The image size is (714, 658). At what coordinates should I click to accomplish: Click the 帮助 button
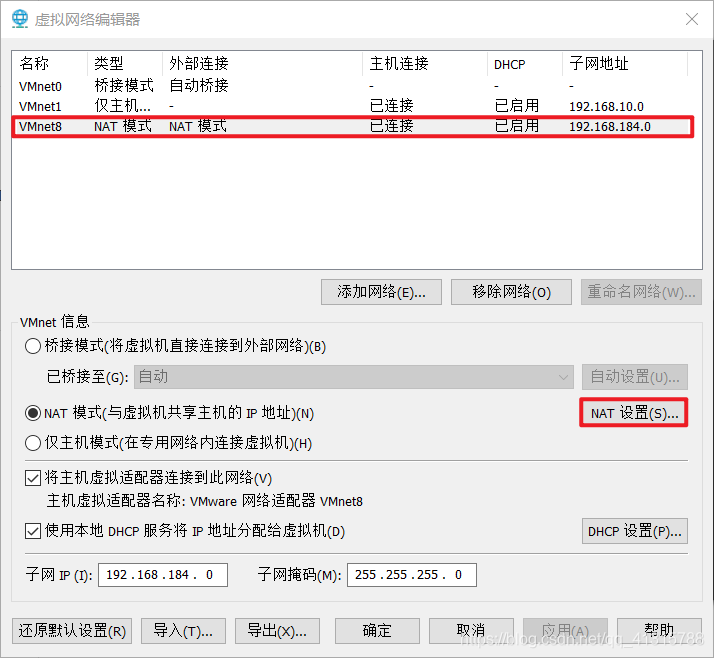coord(659,631)
